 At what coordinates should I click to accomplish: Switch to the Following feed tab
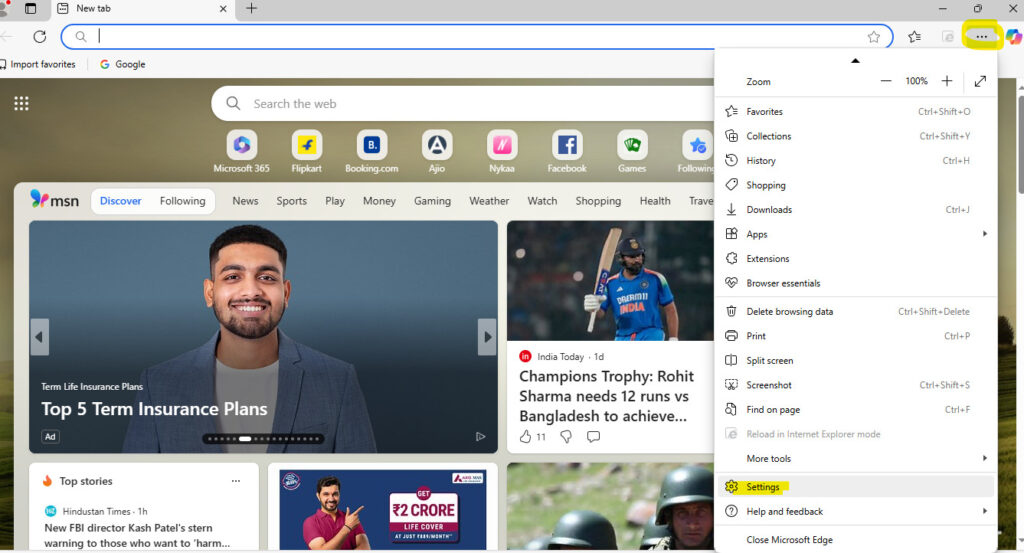(182, 201)
